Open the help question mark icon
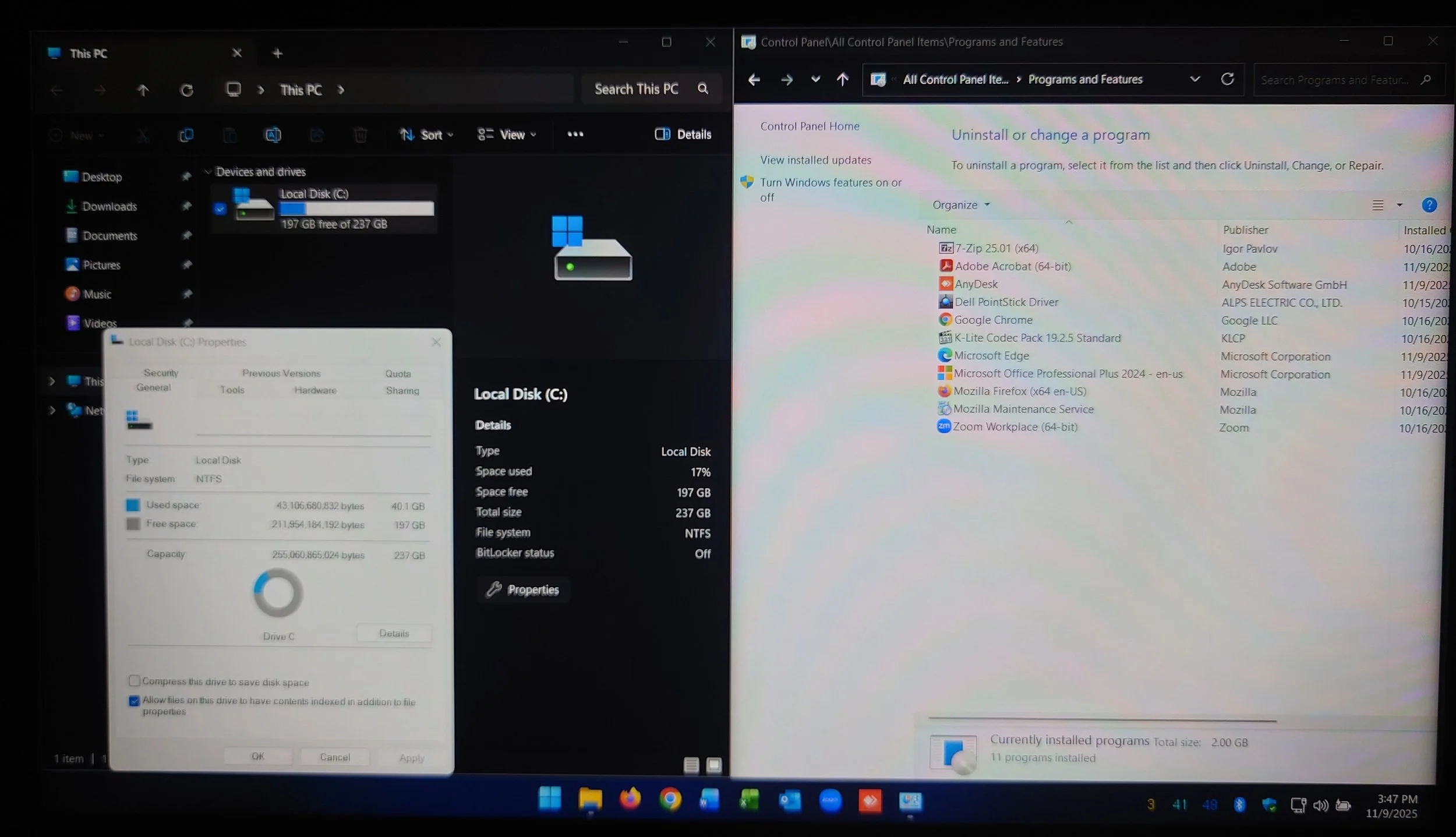The image size is (1456, 837). [x=1429, y=205]
